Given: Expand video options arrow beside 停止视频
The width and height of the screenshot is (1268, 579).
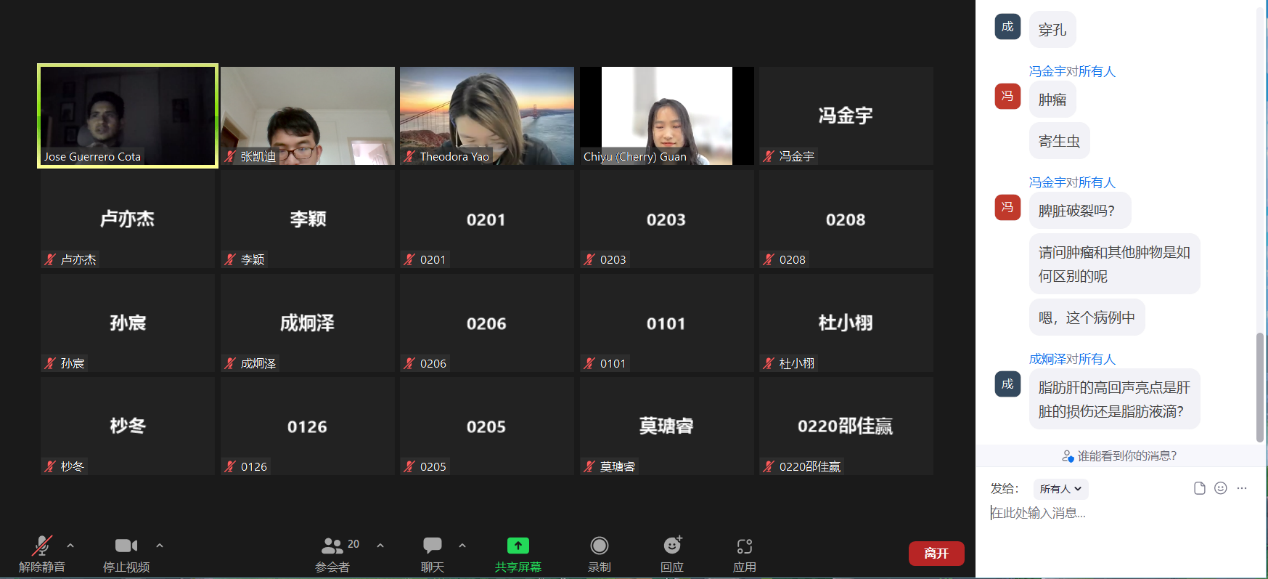Looking at the screenshot, I should 160,546.
